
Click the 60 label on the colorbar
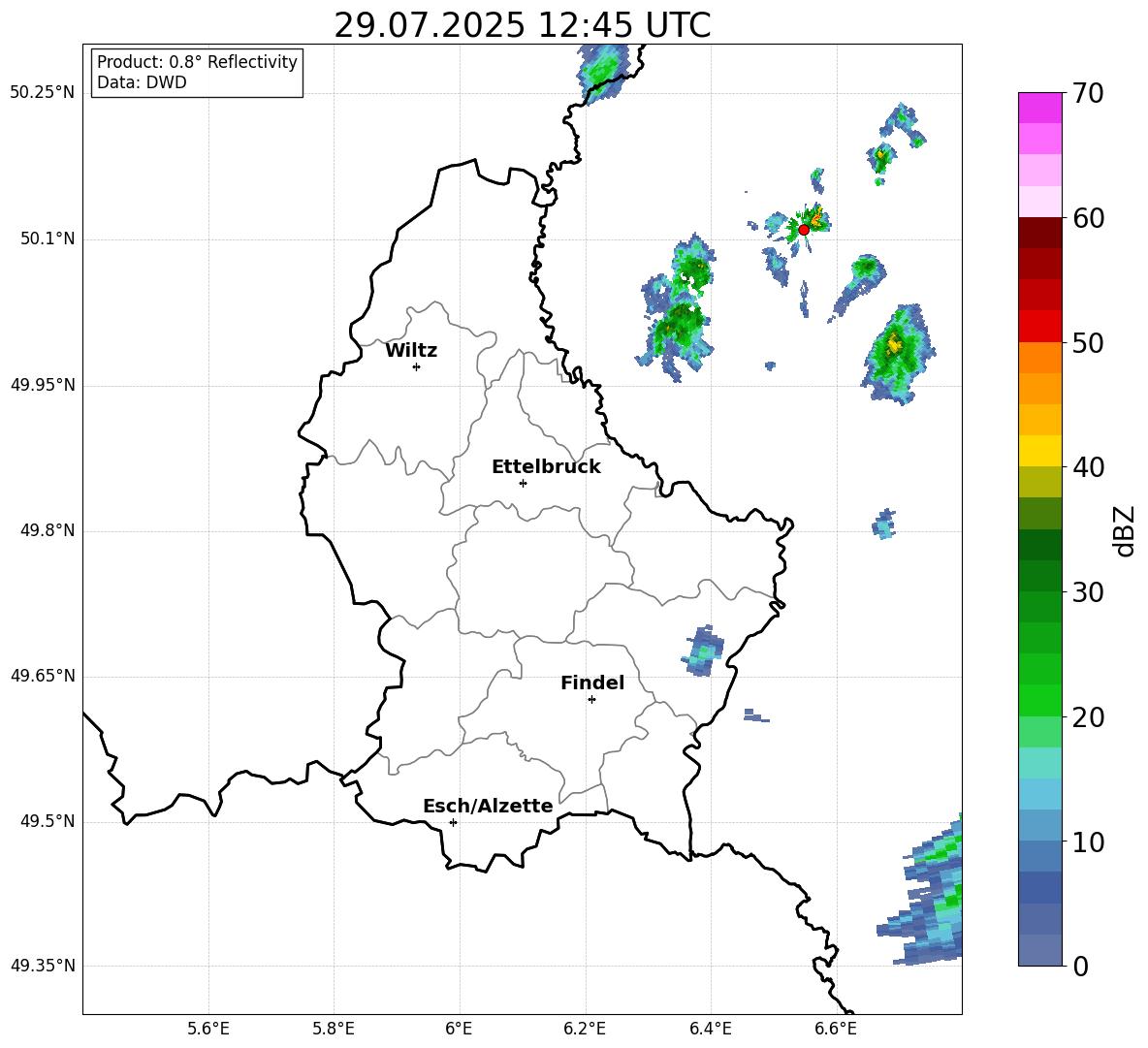pos(1088,217)
